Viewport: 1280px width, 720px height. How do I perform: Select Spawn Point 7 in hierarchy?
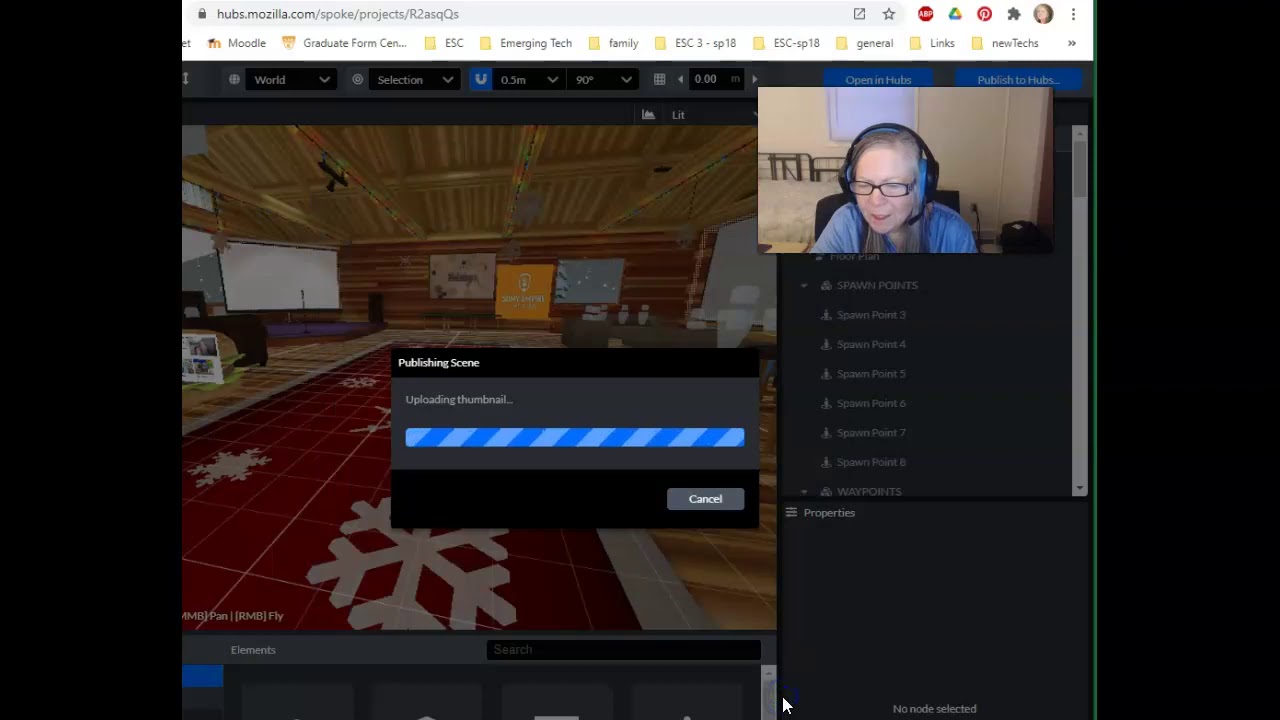pyautogui.click(x=871, y=433)
